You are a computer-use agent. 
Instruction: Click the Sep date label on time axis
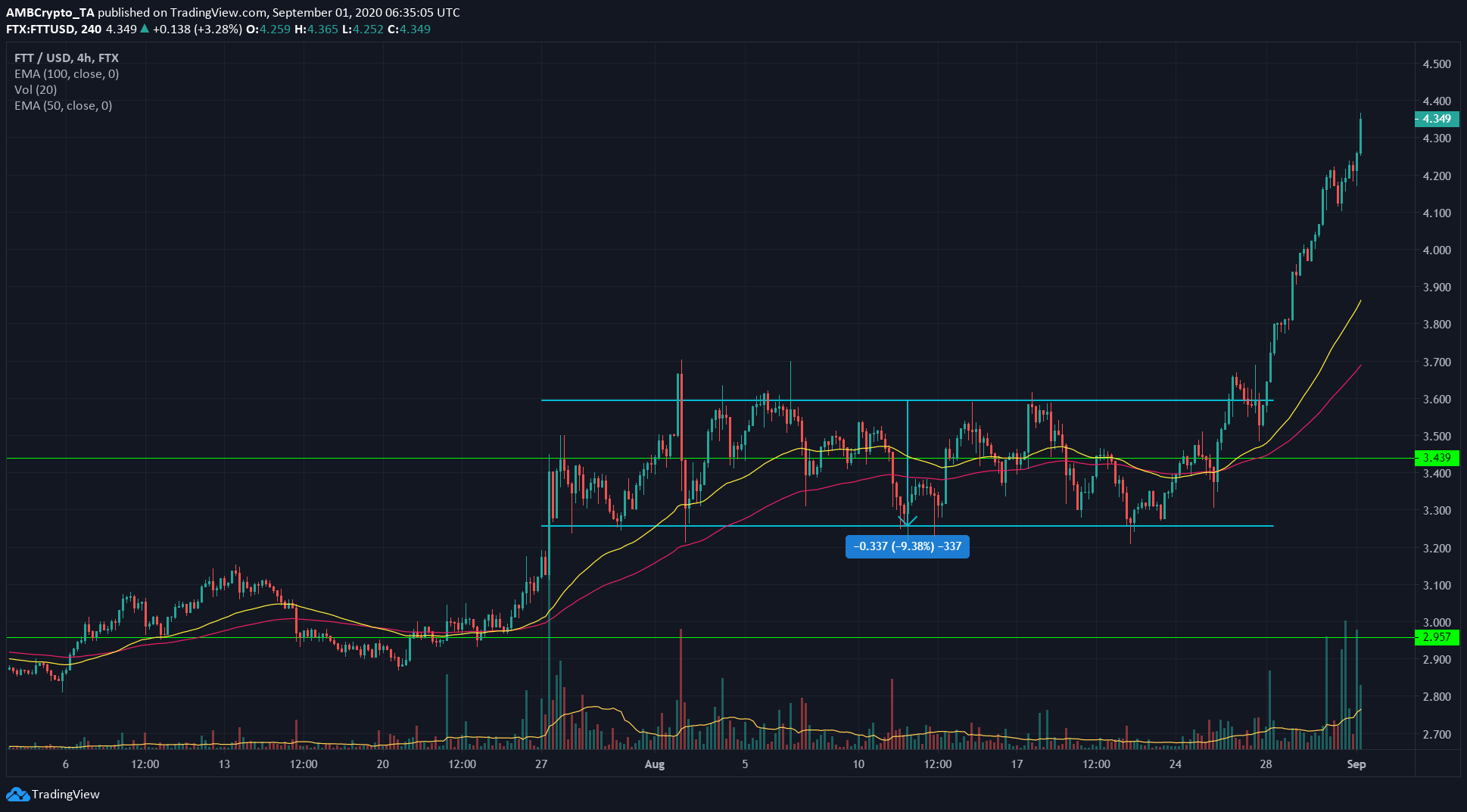[x=1356, y=764]
